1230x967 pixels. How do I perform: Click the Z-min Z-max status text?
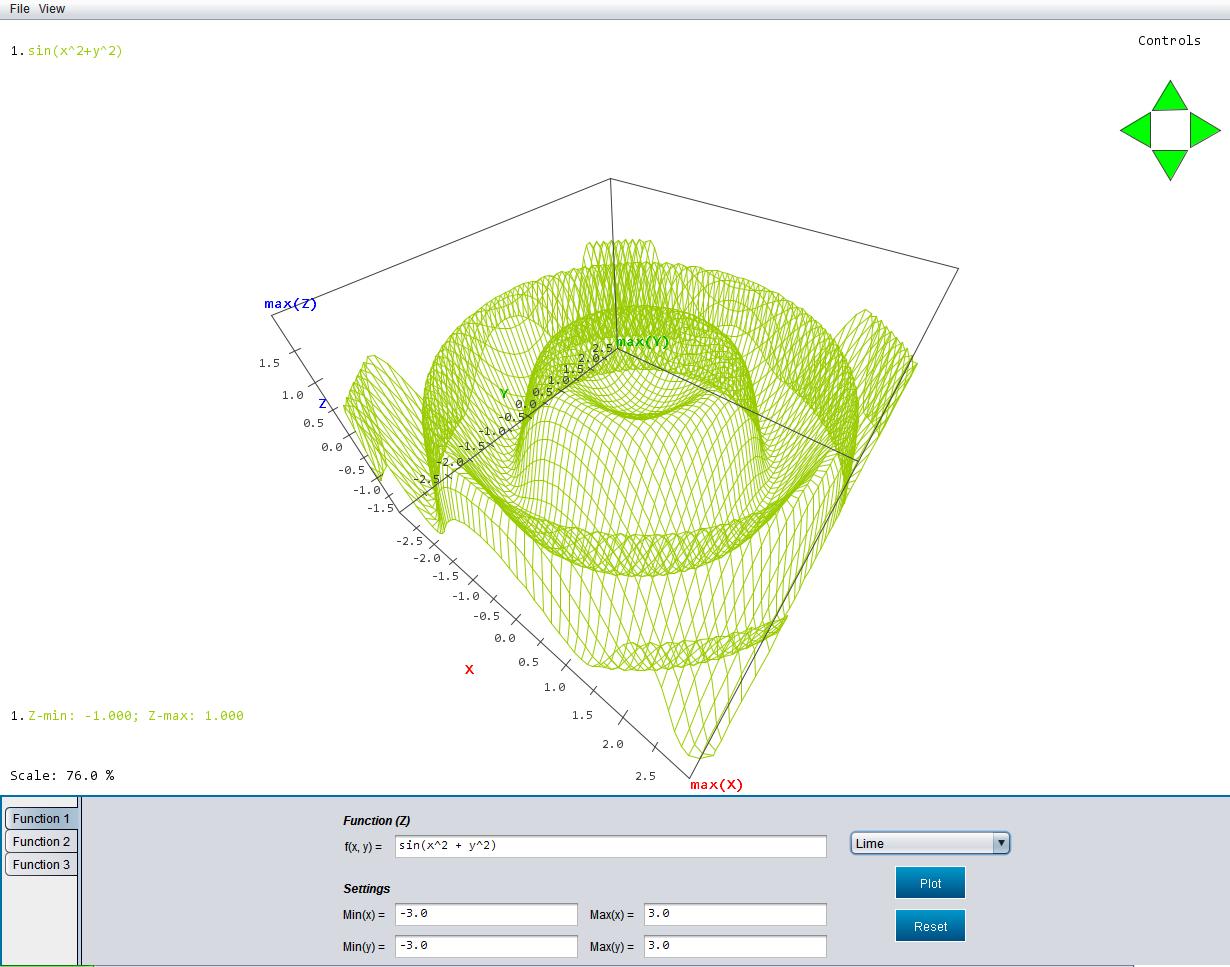136,716
